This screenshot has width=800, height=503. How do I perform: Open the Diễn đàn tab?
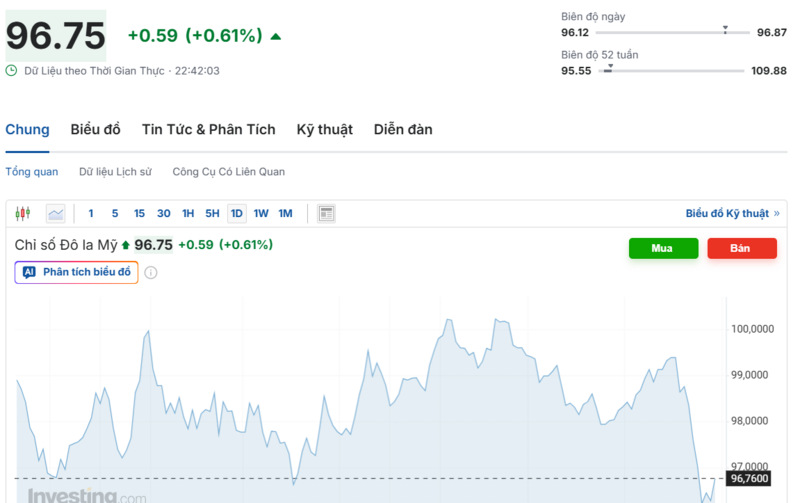click(403, 130)
